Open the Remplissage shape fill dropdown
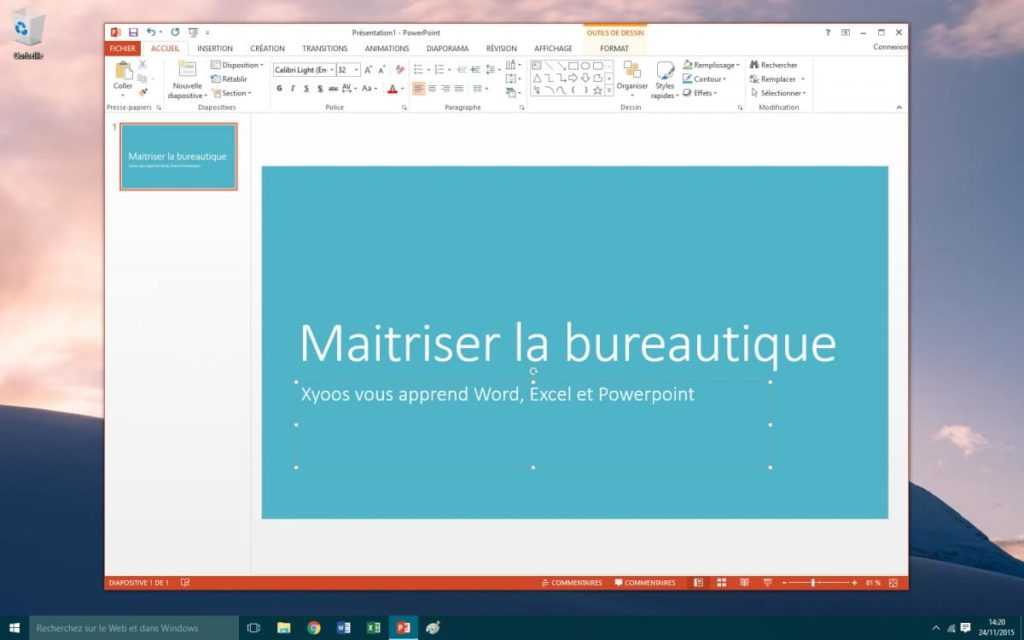The width and height of the screenshot is (1024, 640). tap(711, 65)
